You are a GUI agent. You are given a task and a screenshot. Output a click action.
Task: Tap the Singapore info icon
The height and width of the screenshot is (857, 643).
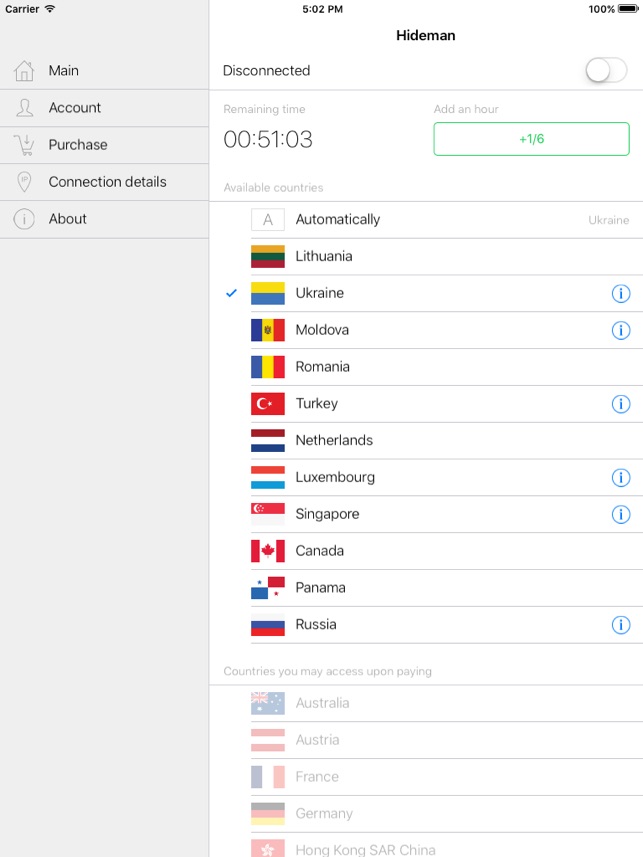click(621, 514)
